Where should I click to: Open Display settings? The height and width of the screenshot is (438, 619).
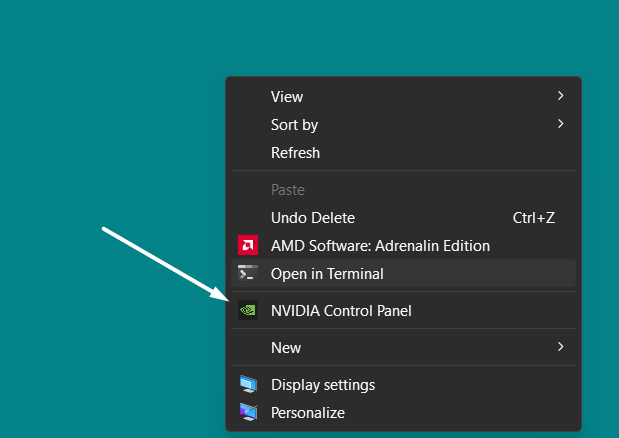click(323, 385)
